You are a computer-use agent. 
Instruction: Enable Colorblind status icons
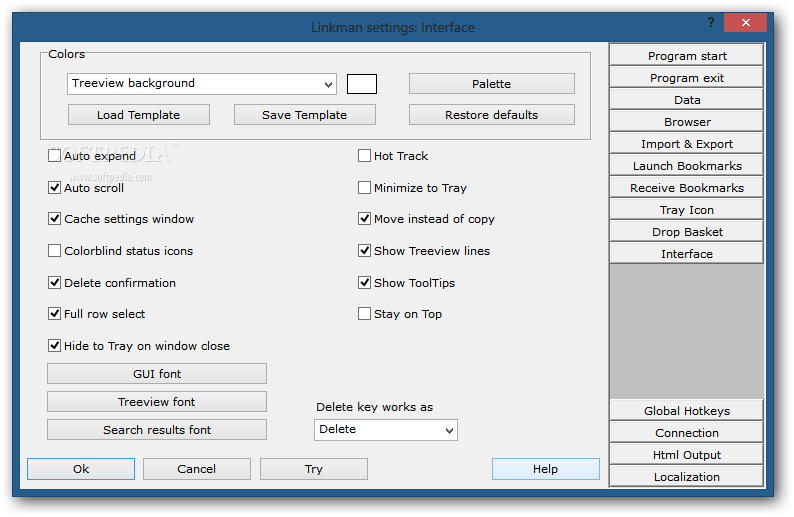[x=54, y=251]
